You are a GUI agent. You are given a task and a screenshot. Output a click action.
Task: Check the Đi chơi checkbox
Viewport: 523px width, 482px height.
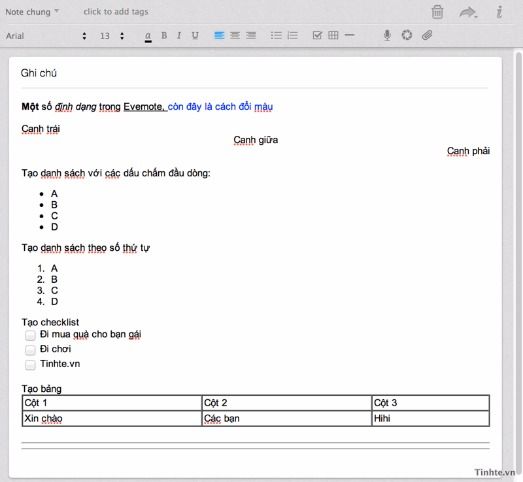point(30,350)
